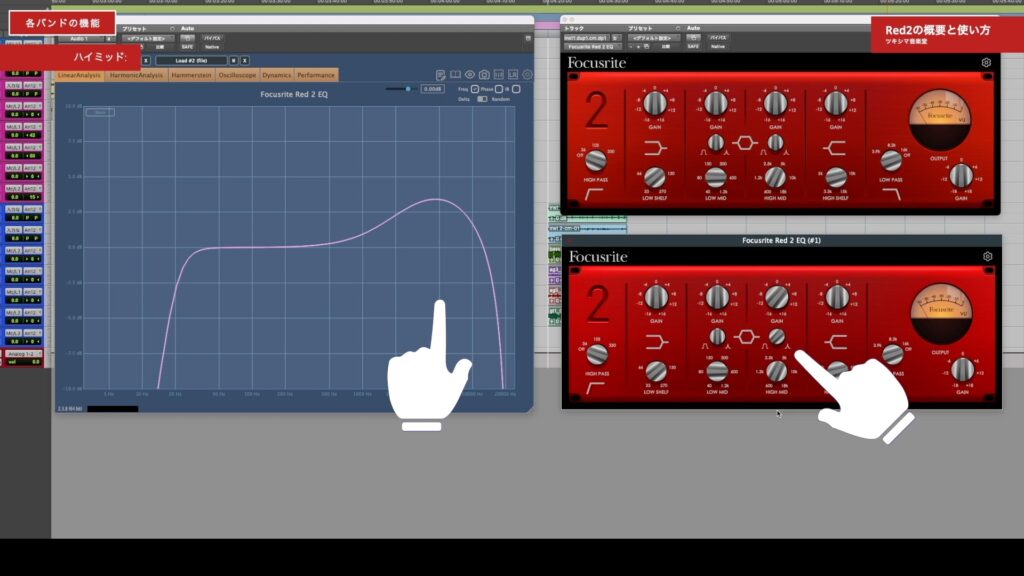This screenshot has height=576, width=1024.
Task: Click the HIGH PASS knob in upper Red 2
Action: (x=596, y=160)
